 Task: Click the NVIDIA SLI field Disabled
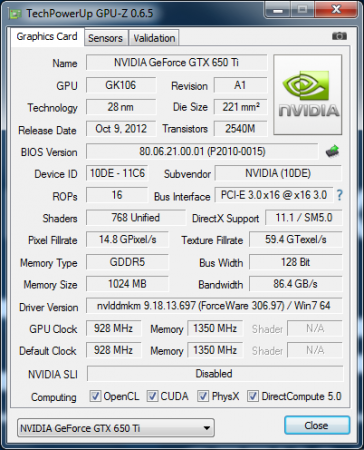coord(215,373)
